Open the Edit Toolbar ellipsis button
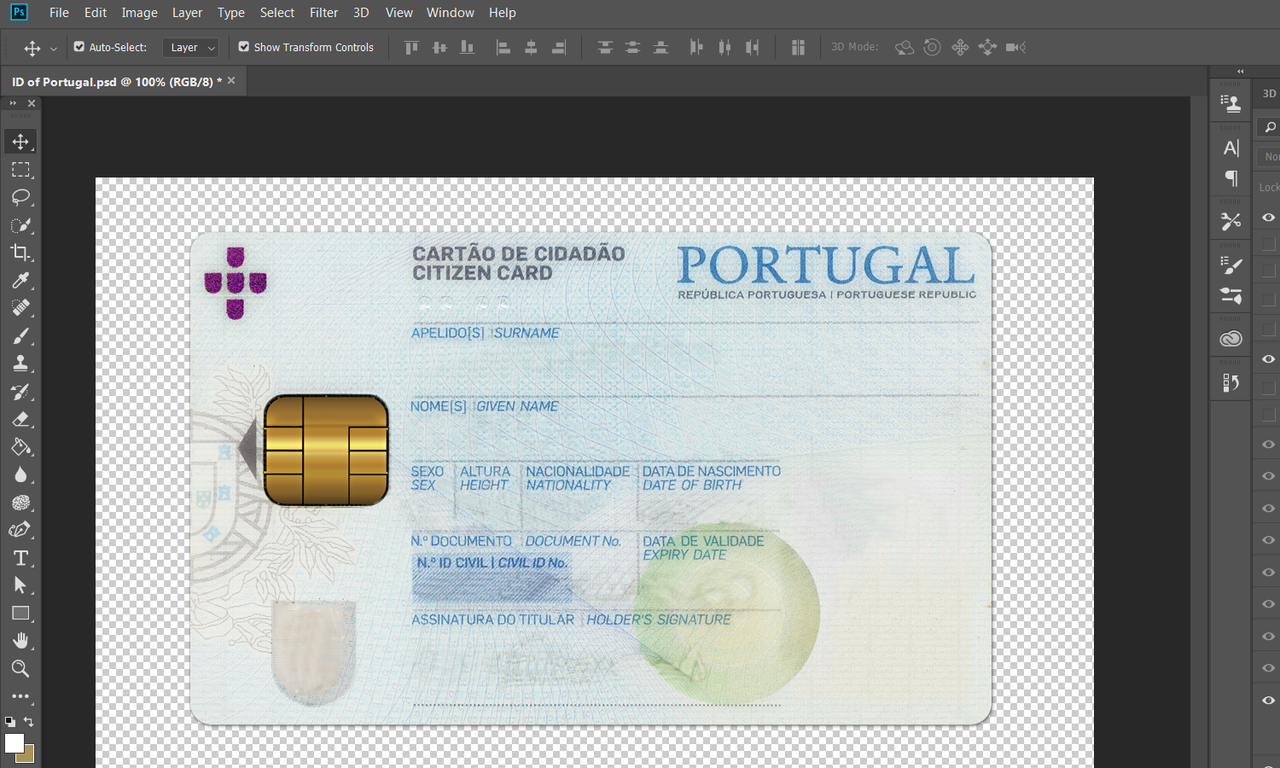This screenshot has width=1280, height=768. [x=20, y=696]
